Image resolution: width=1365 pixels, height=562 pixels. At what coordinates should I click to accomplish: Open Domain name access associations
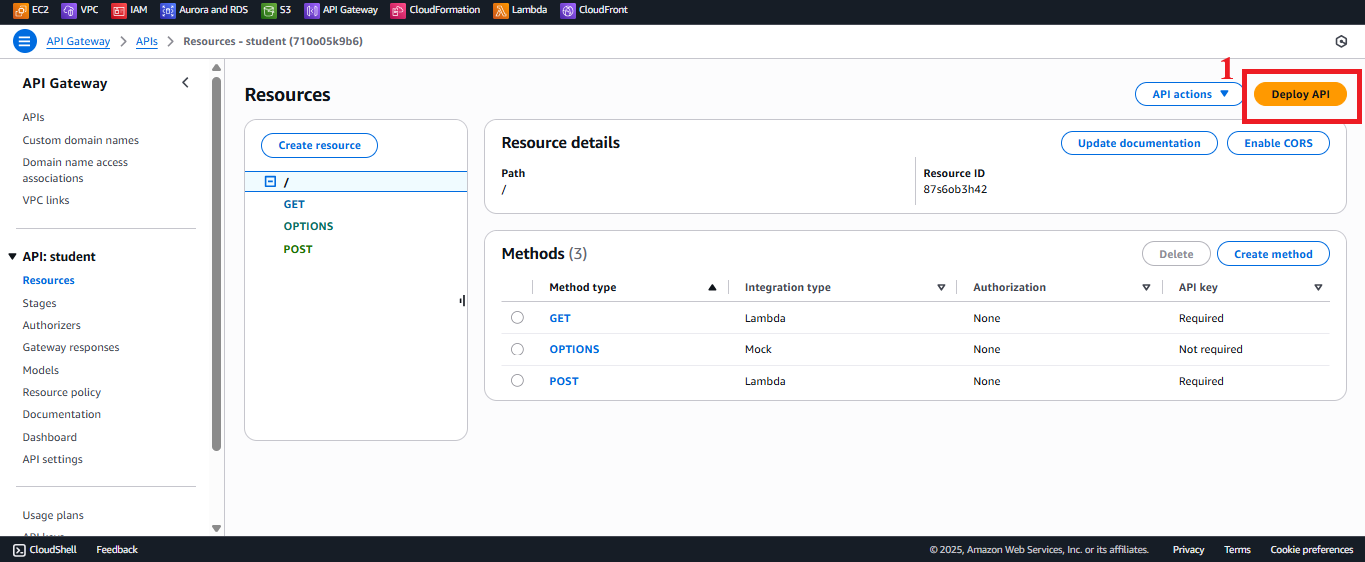point(75,170)
